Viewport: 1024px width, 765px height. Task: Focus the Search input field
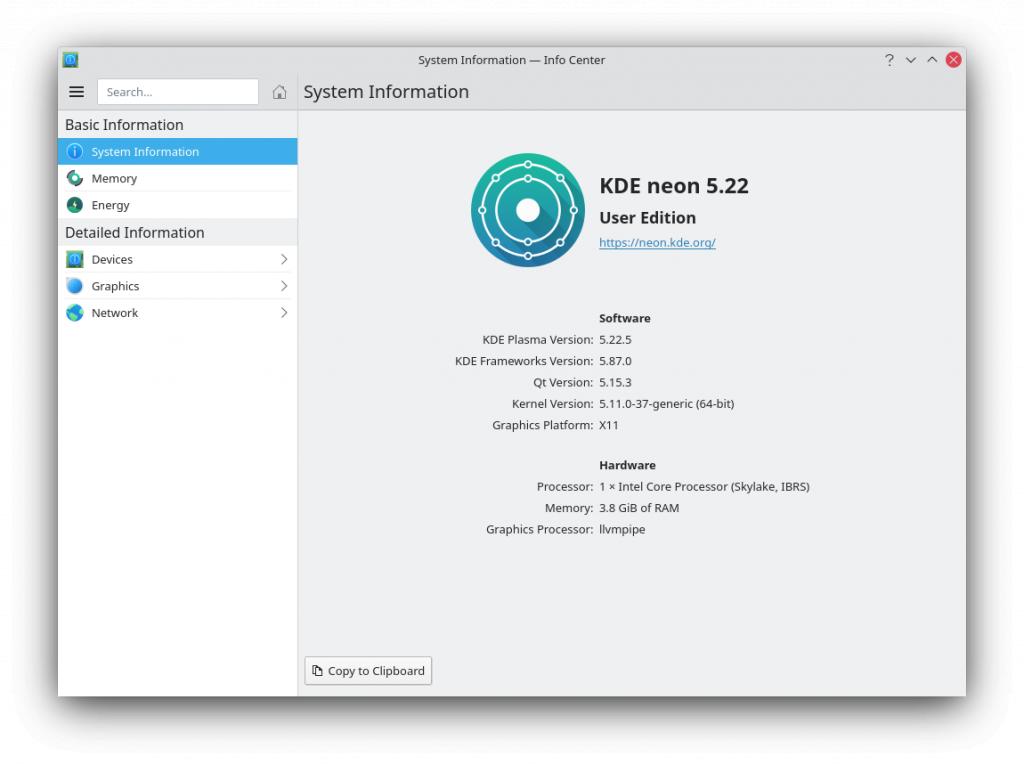coord(177,92)
